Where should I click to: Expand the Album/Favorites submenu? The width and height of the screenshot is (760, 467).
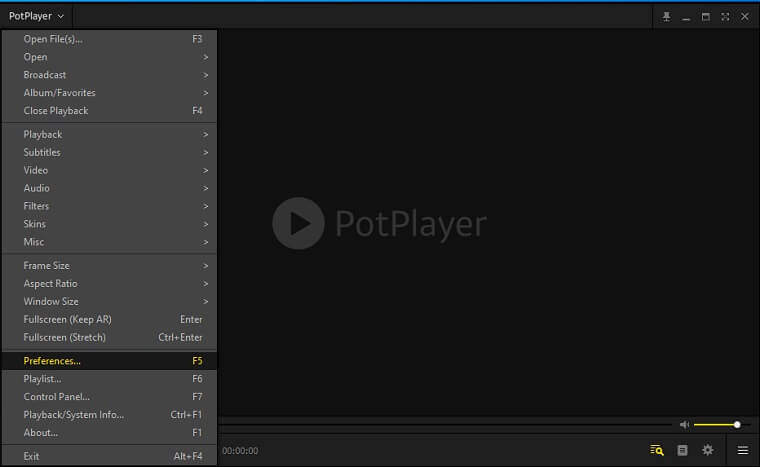[x=110, y=93]
